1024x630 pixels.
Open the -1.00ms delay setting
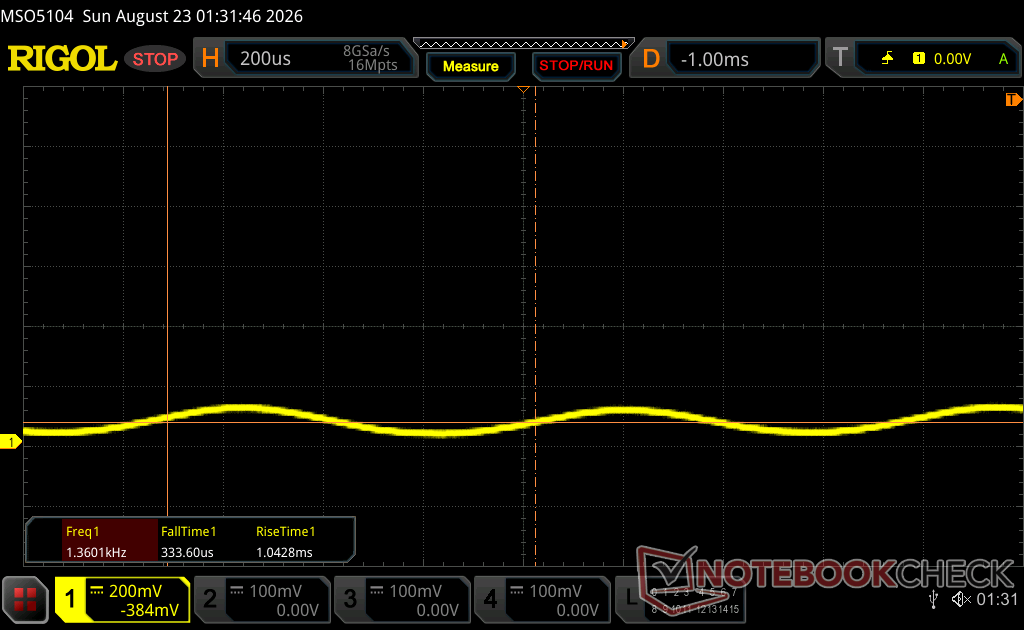pyautogui.click(x=714, y=59)
